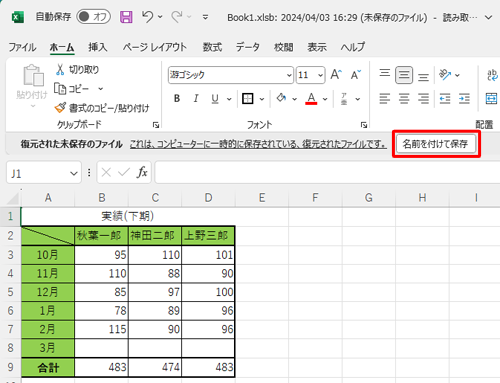500x383 pixels.
Task: Click the Orientation text angle icon
Action: pyautogui.click(x=445, y=75)
